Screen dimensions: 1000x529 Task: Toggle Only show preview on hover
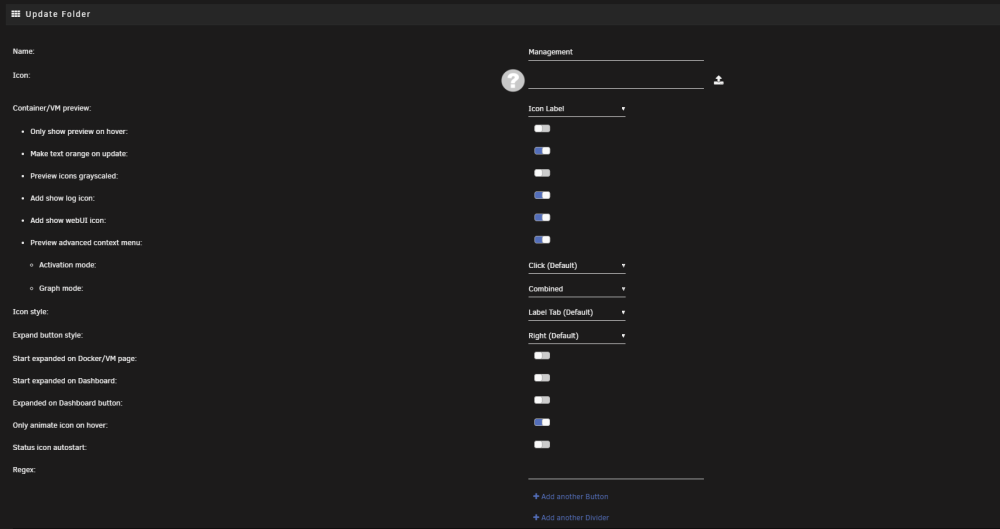(542, 128)
